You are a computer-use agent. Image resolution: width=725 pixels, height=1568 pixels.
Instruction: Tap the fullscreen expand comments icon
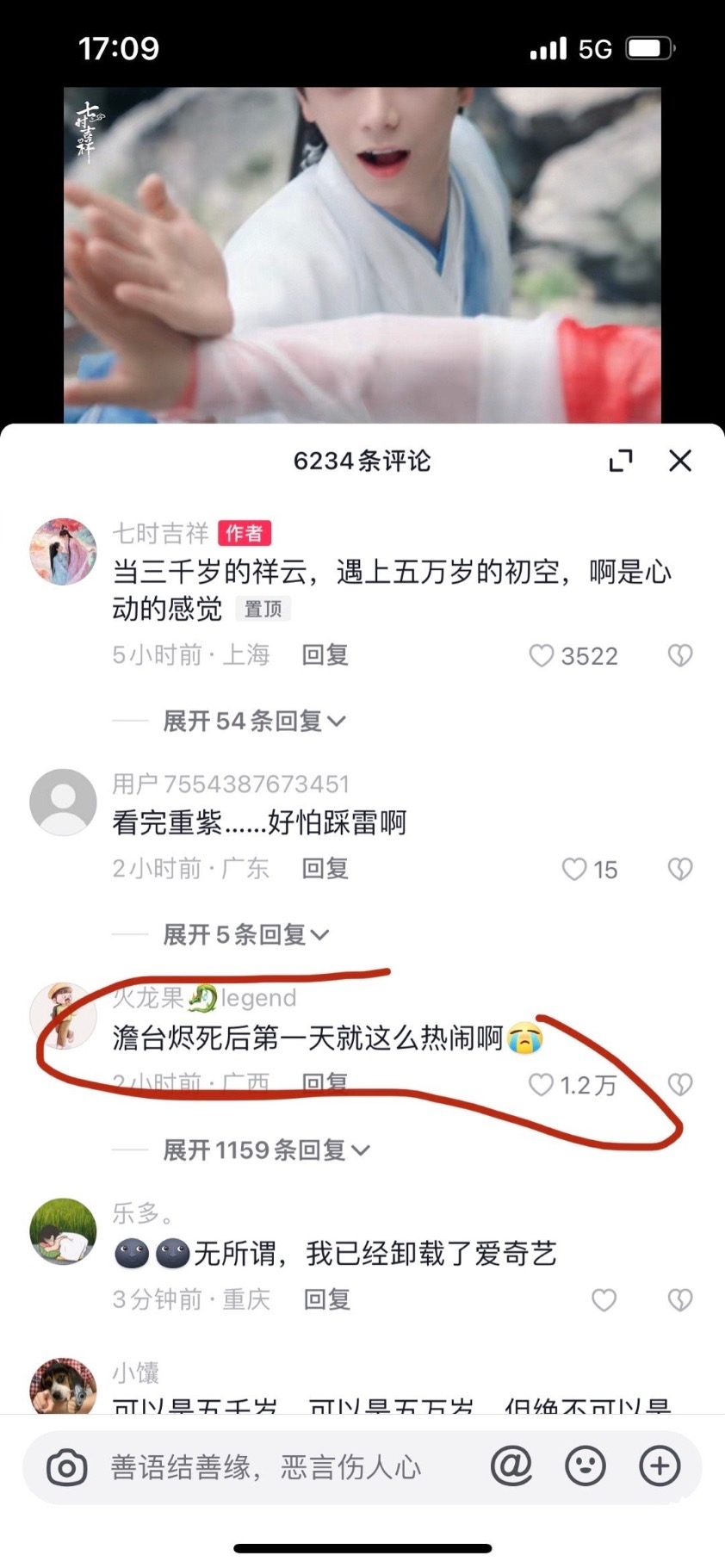point(621,461)
